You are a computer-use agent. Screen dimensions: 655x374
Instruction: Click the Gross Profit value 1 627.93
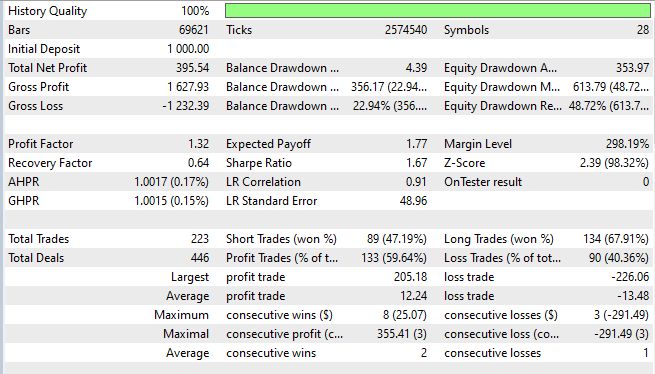[x=188, y=87]
